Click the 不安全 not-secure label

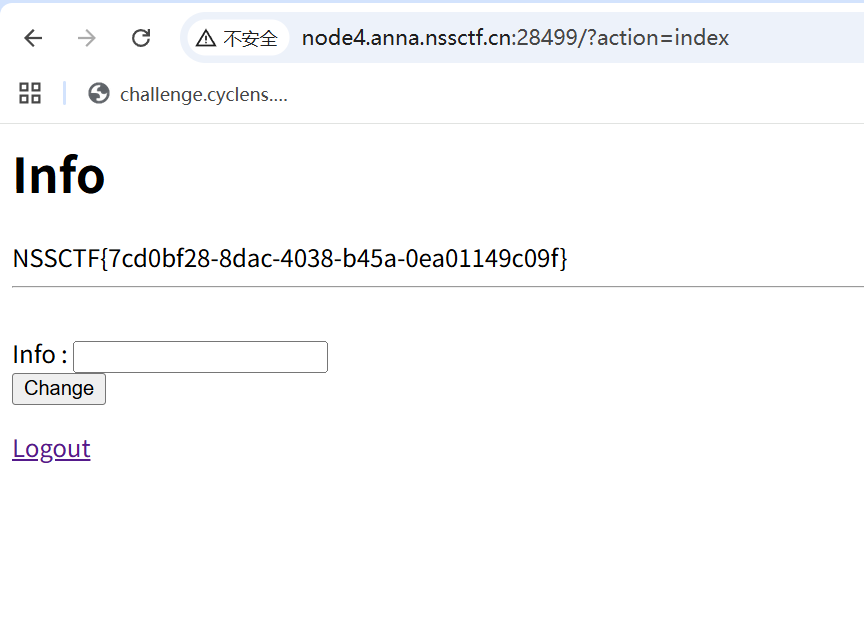[250, 39]
